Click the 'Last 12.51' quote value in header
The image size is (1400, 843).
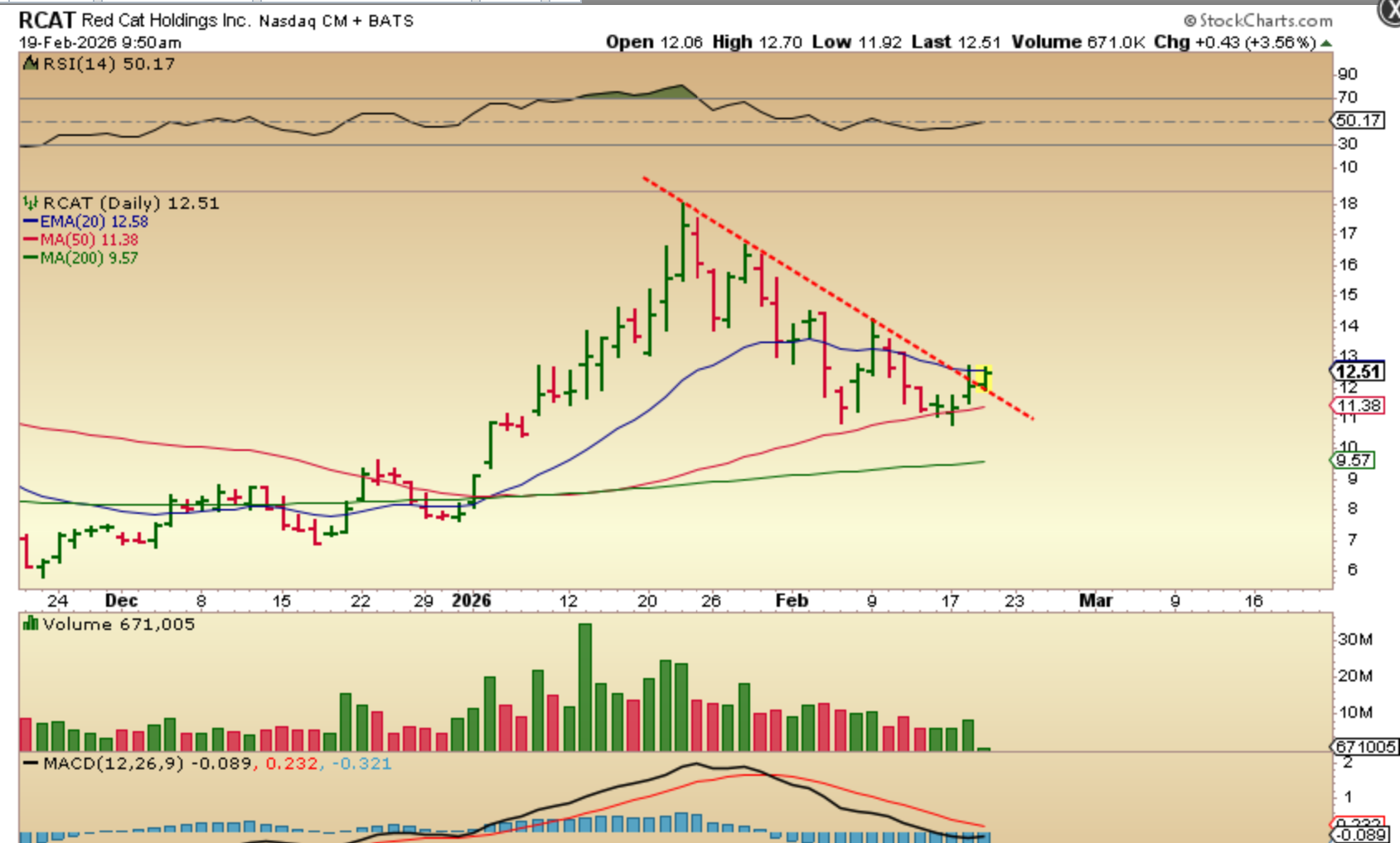click(x=956, y=41)
